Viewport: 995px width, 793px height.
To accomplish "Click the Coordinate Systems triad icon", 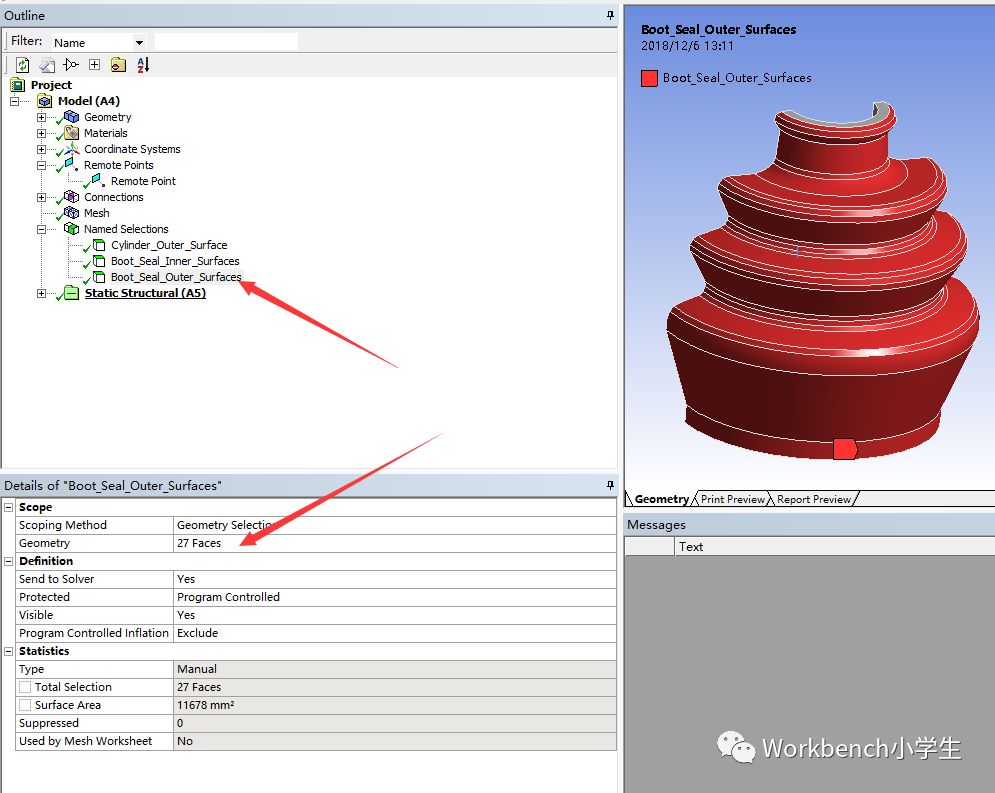I will point(71,149).
